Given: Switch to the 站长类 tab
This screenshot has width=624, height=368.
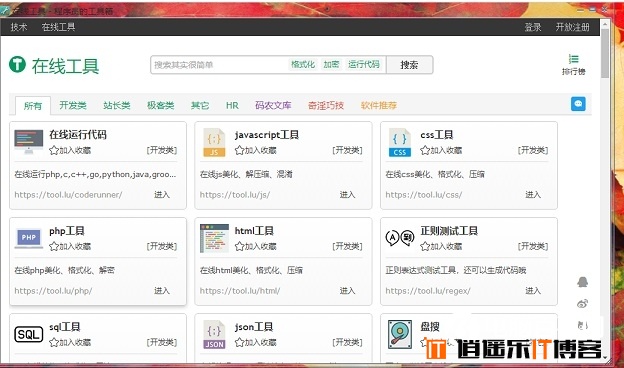Looking at the screenshot, I should (x=117, y=105).
